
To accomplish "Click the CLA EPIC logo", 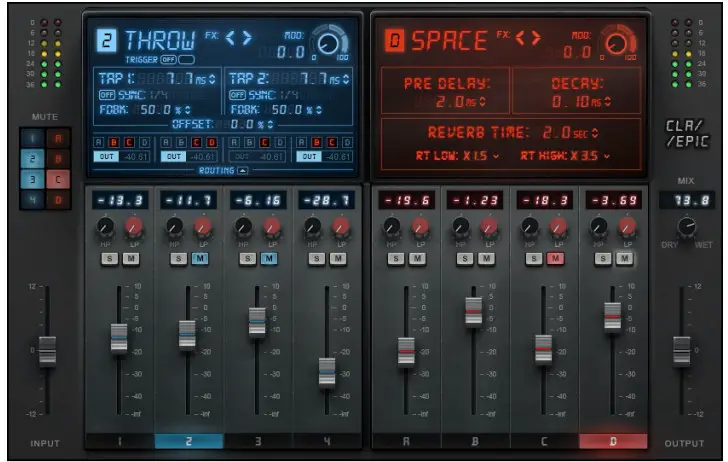I will pyautogui.click(x=687, y=134).
